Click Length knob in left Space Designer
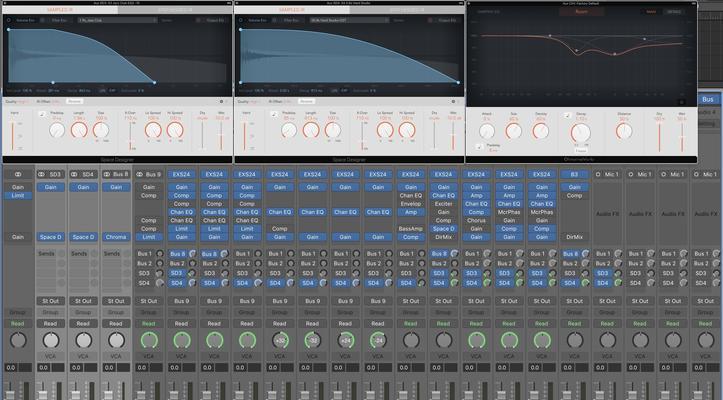 (79, 130)
